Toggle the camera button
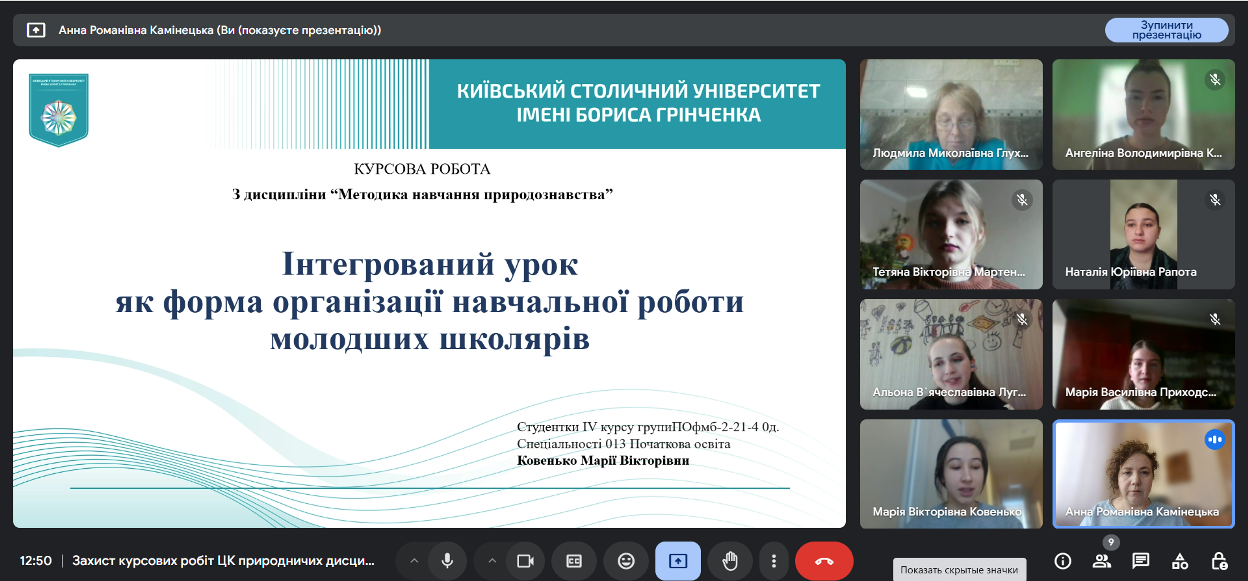1248x581 pixels. pos(525,561)
